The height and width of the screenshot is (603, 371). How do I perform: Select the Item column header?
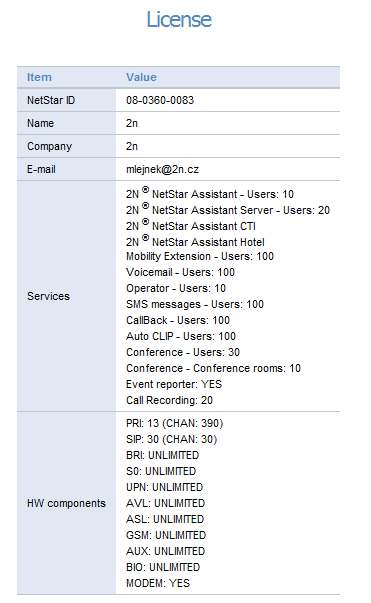(39, 77)
